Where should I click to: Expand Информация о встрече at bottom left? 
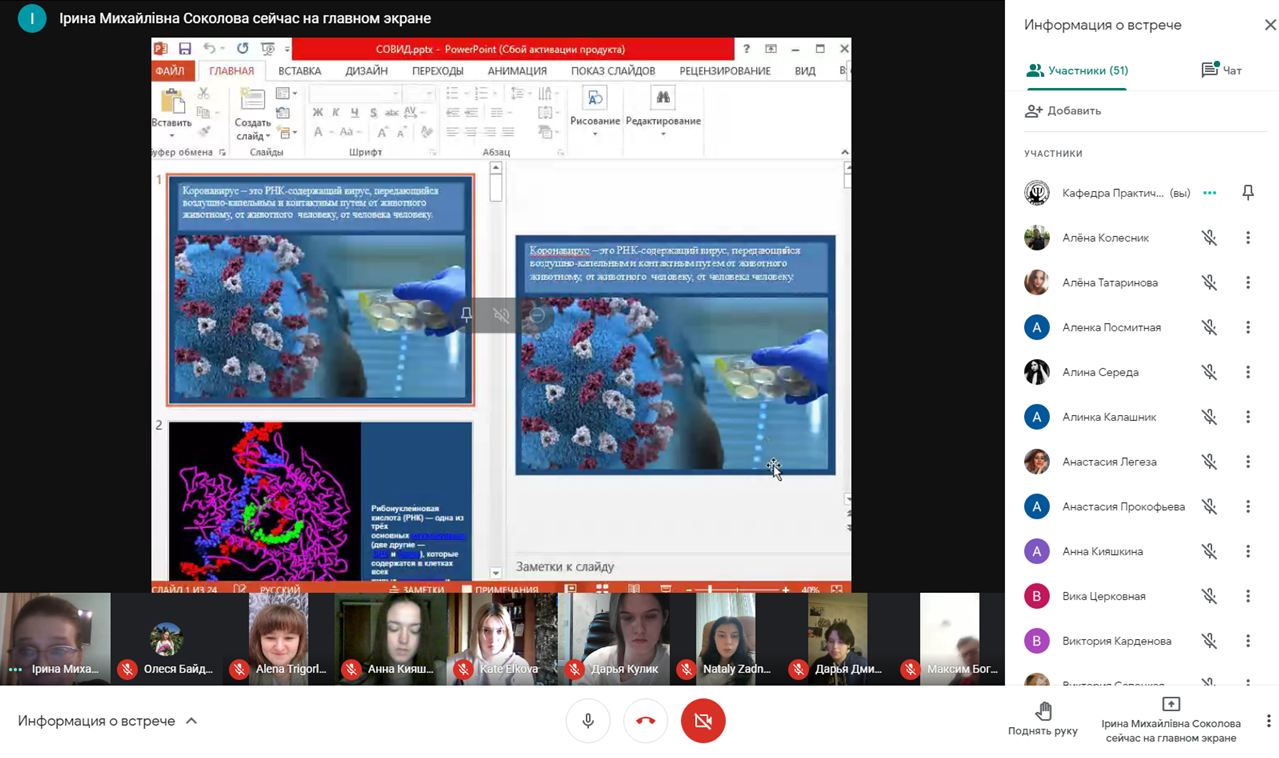coord(107,721)
